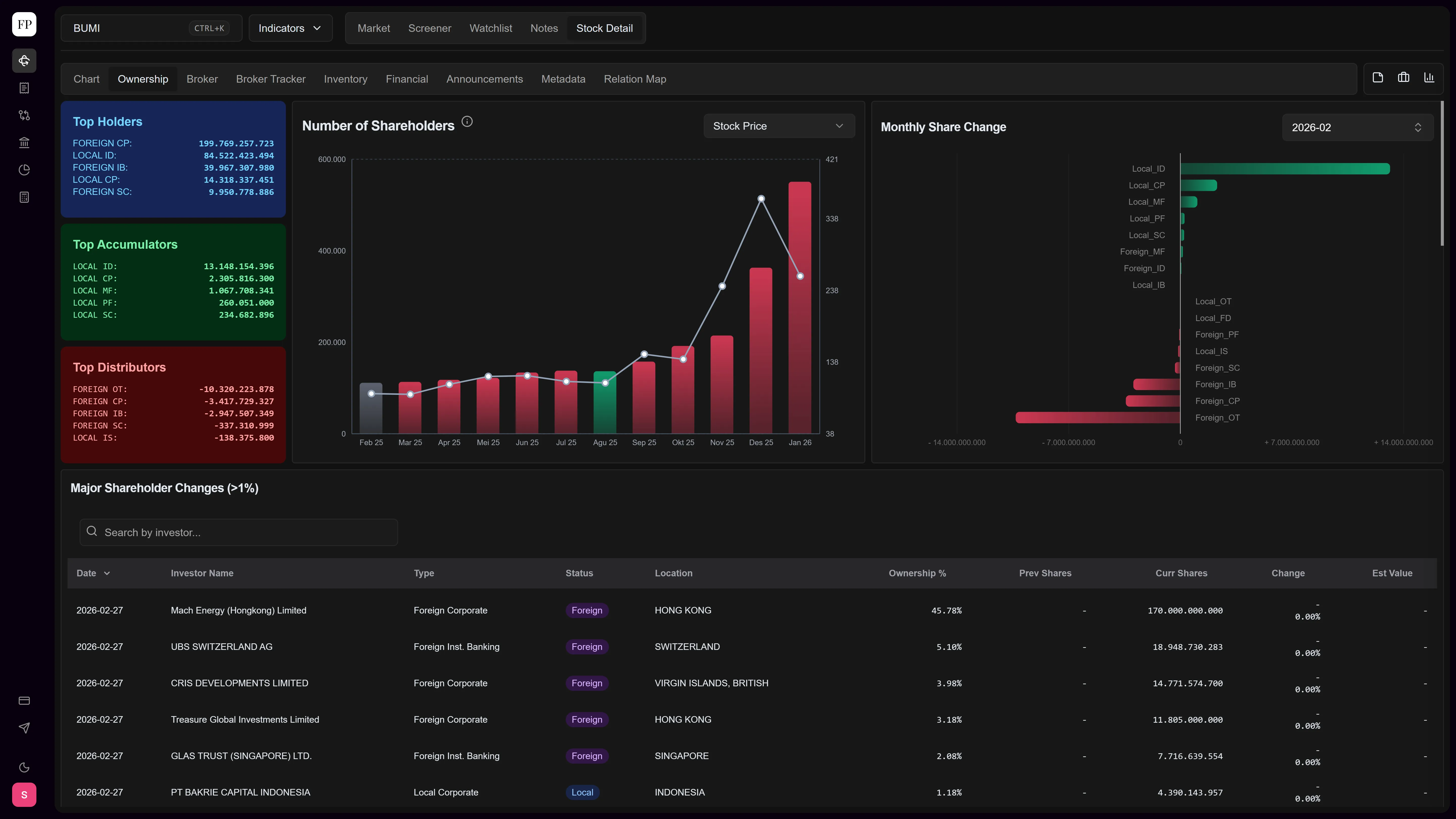Click the Ownership % column header
This screenshot has width=1456, height=819.
point(917,573)
